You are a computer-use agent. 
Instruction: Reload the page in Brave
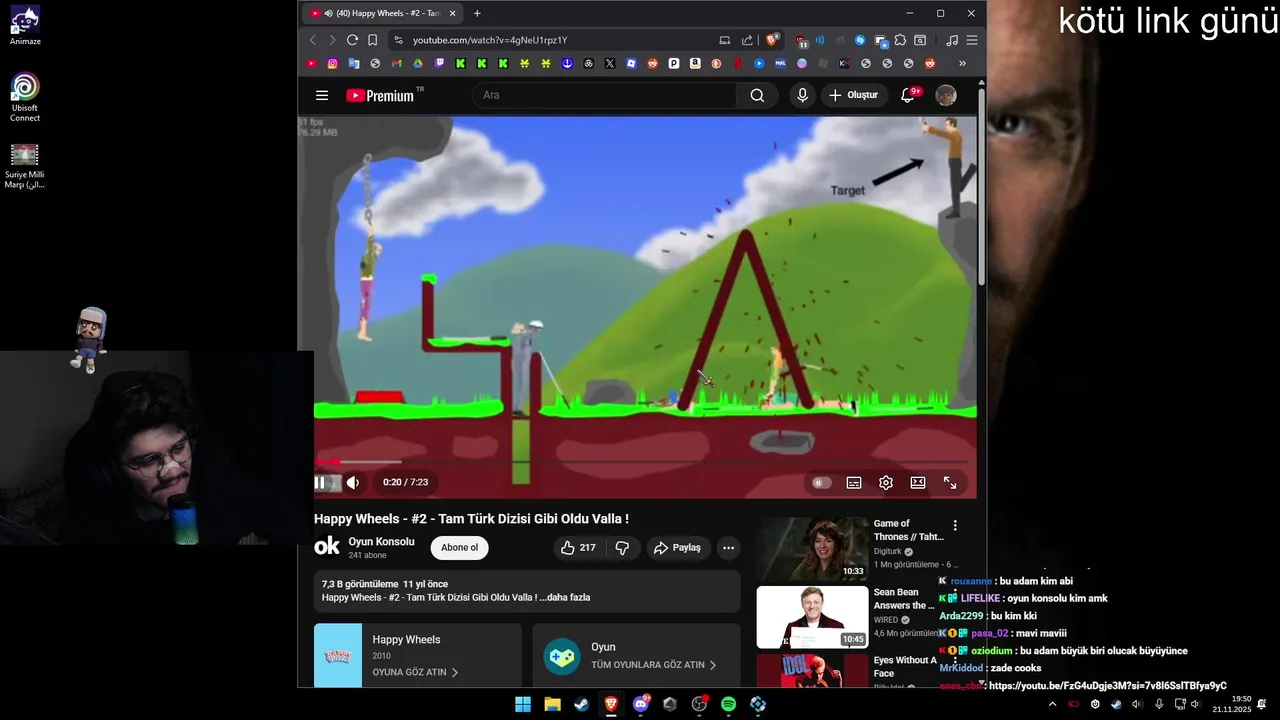(x=352, y=40)
